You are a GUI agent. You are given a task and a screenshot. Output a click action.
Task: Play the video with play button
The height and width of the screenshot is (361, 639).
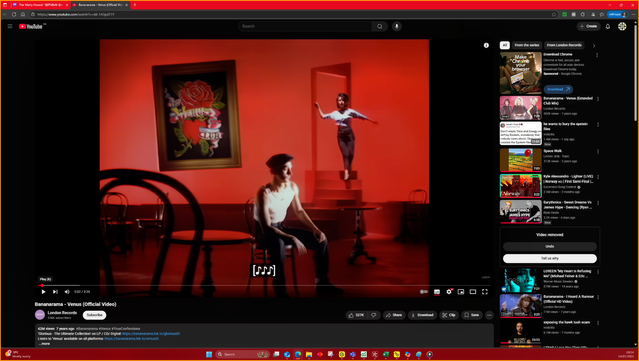coord(43,292)
